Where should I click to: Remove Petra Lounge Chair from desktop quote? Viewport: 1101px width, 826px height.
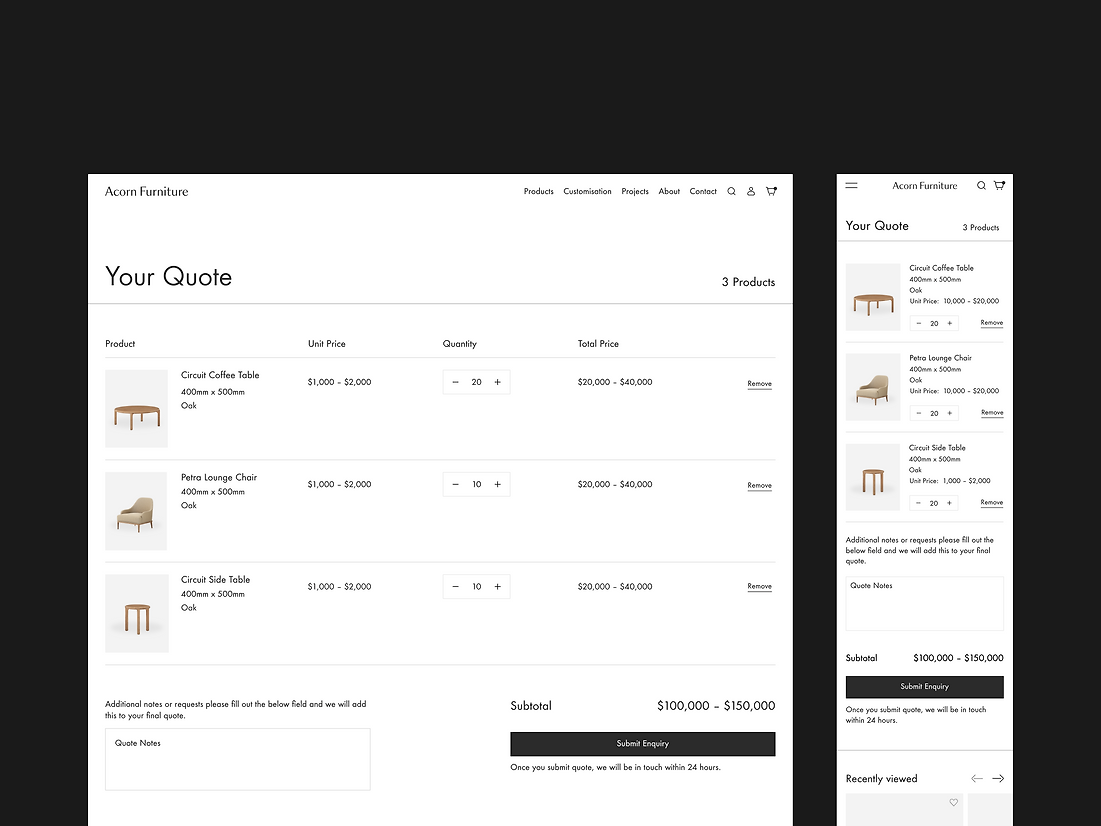[759, 485]
